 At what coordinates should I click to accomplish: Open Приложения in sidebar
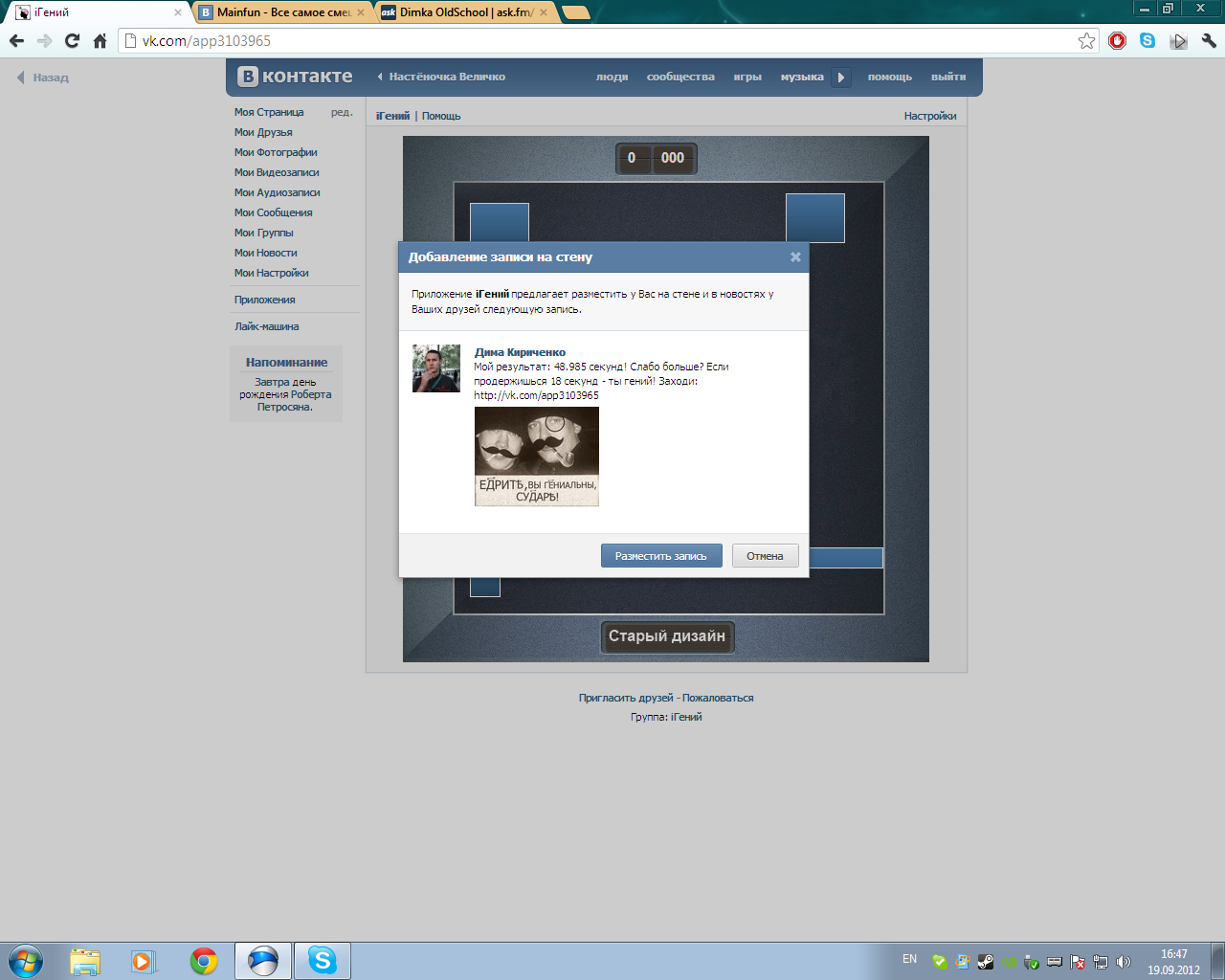pyautogui.click(x=265, y=300)
